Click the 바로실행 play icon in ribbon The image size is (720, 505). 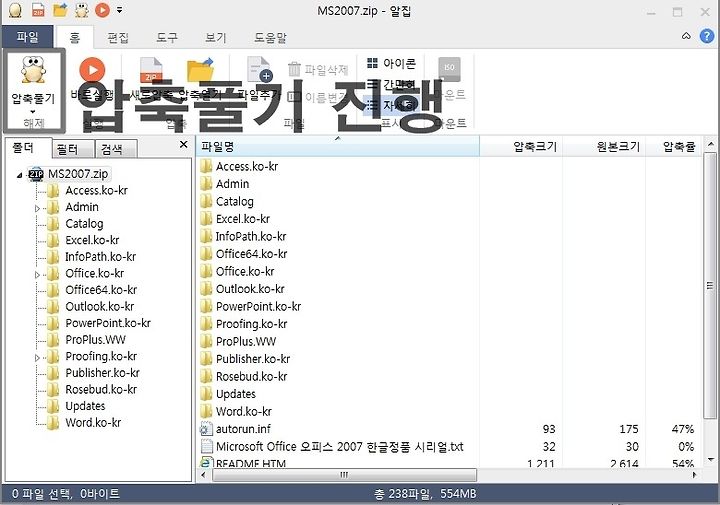(92, 70)
